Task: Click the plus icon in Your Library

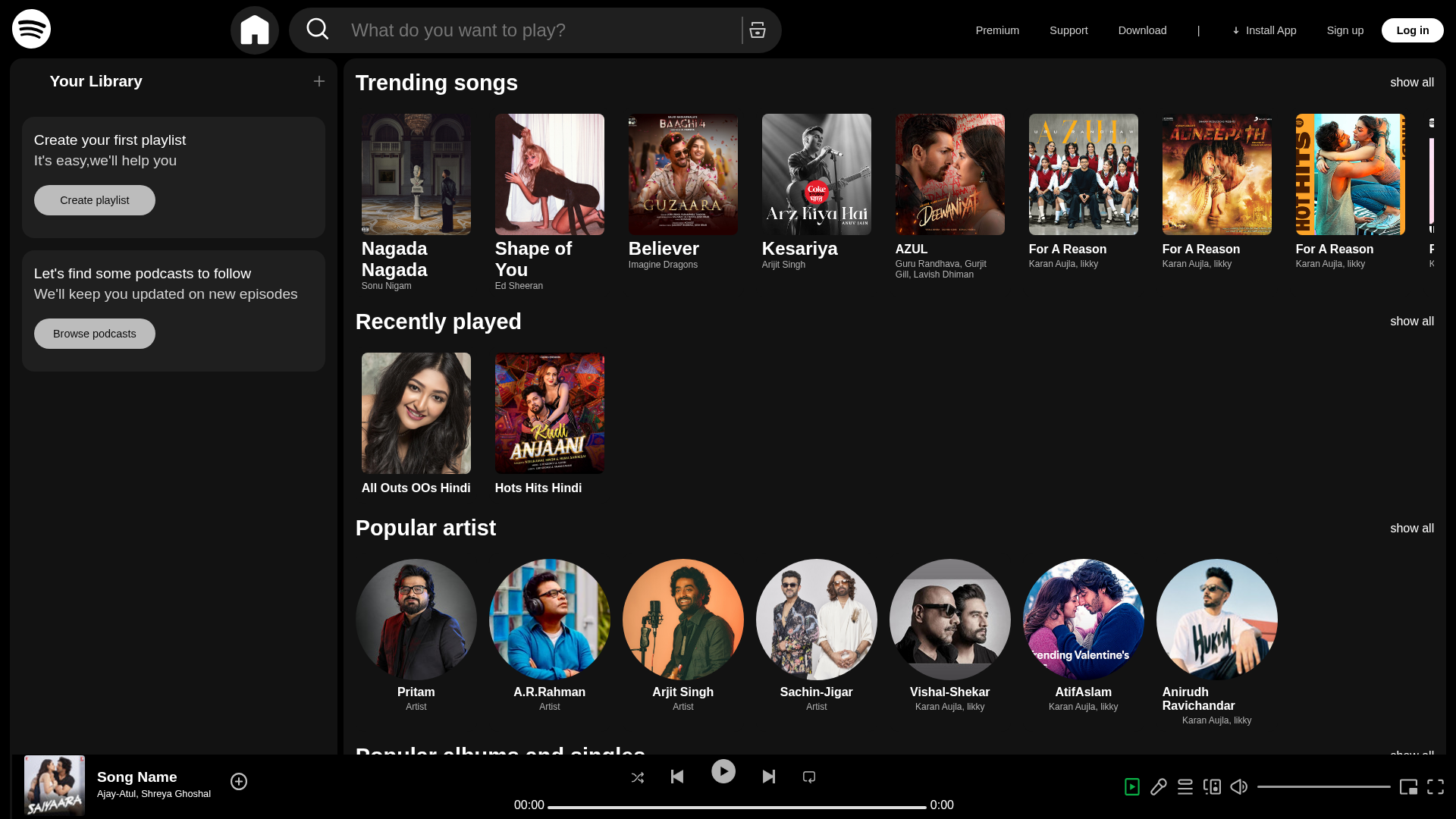Action: click(319, 81)
